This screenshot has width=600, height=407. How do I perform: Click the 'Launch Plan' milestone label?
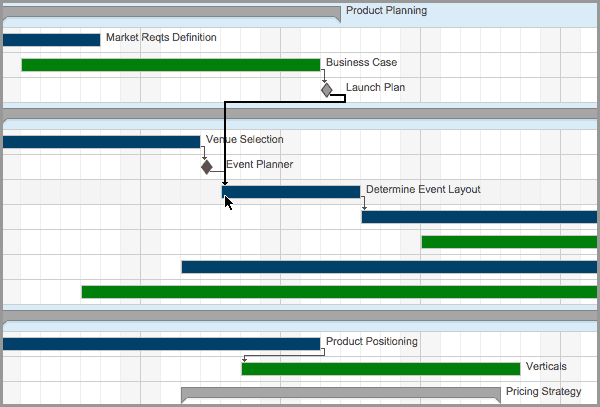[x=375, y=87]
